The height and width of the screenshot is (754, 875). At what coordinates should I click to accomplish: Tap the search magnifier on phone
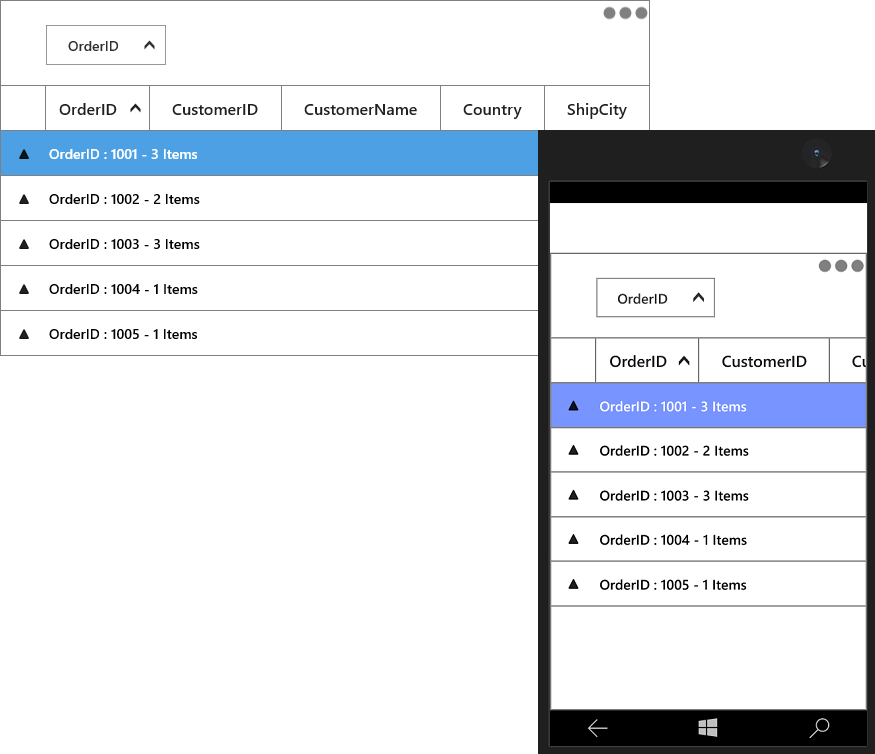[x=819, y=728]
